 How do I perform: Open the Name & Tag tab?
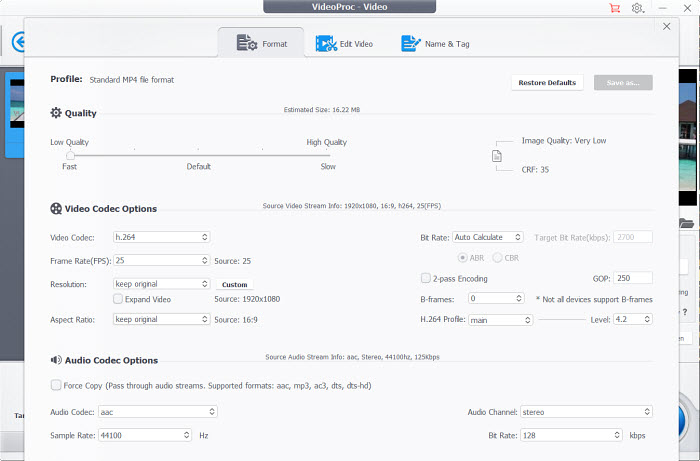435,44
